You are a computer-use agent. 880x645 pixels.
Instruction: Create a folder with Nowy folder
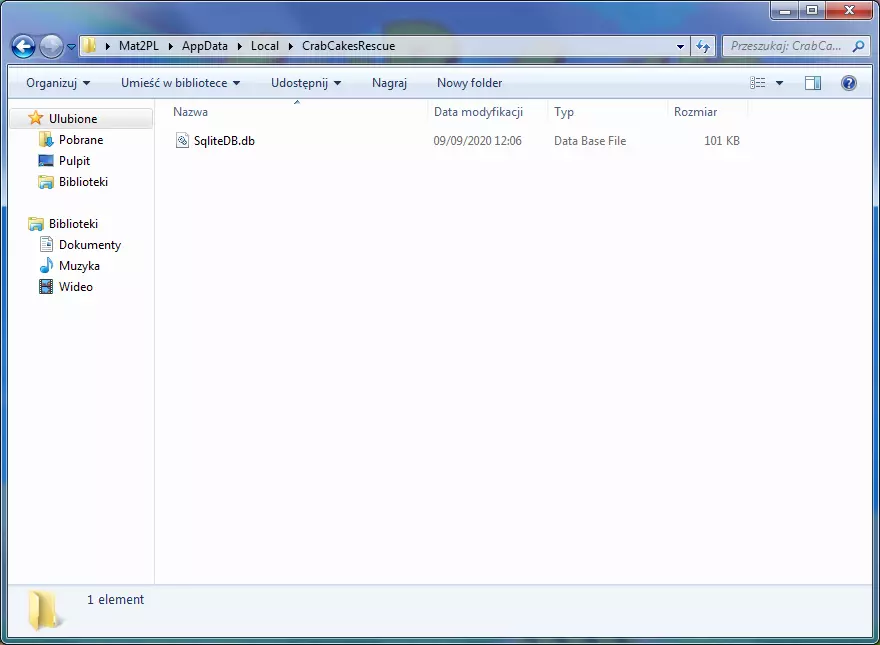(x=470, y=83)
